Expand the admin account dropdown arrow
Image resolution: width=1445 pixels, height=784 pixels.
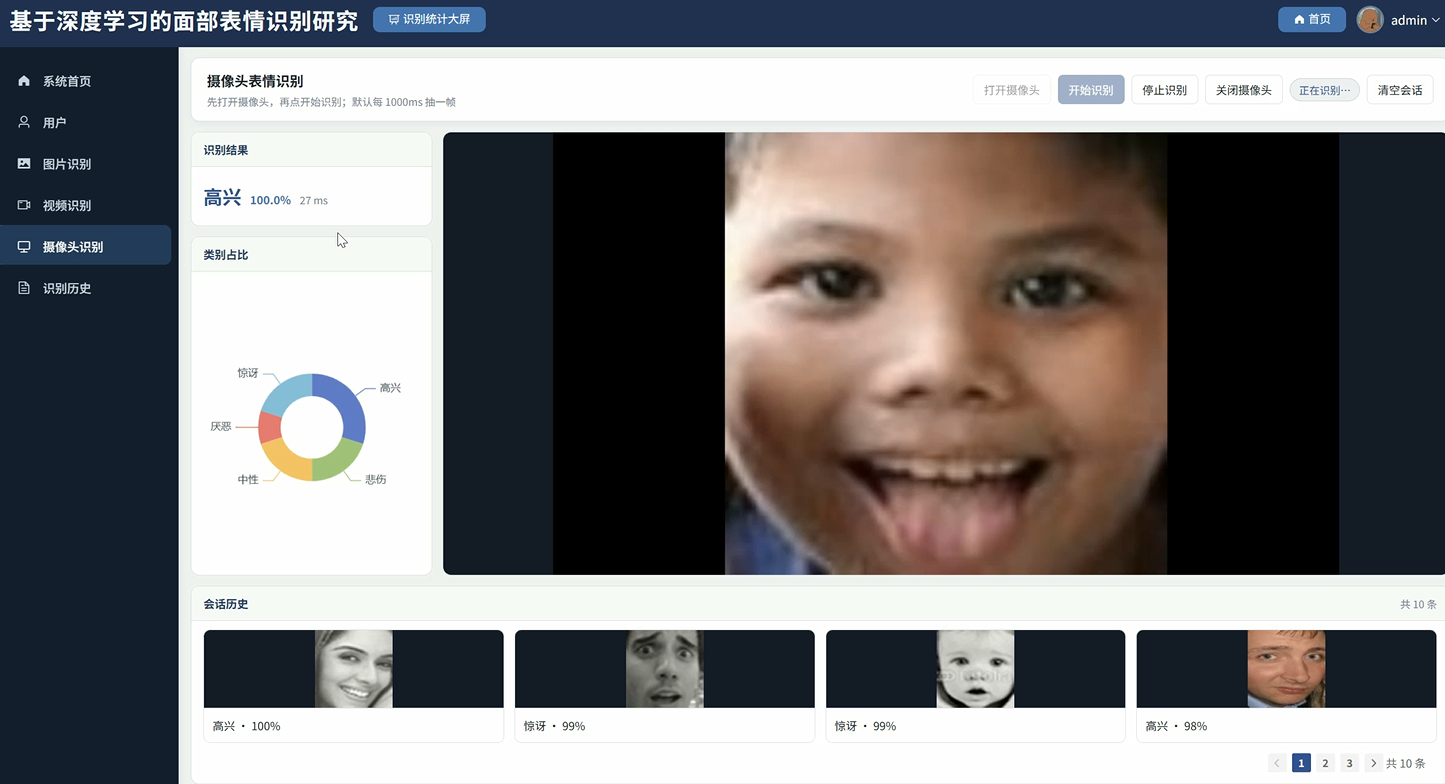1436,20
